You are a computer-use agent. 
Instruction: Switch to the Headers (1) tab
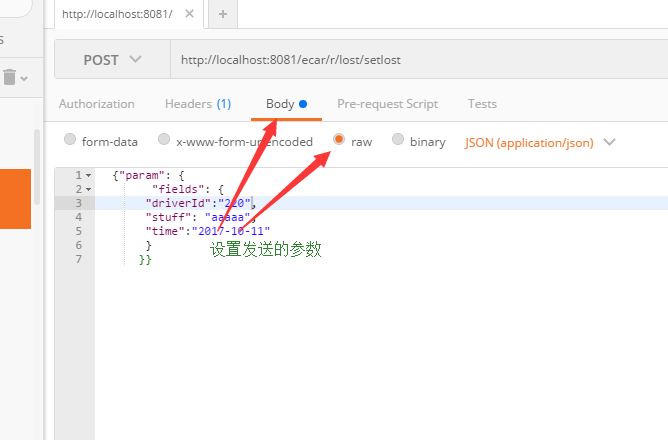[198, 104]
